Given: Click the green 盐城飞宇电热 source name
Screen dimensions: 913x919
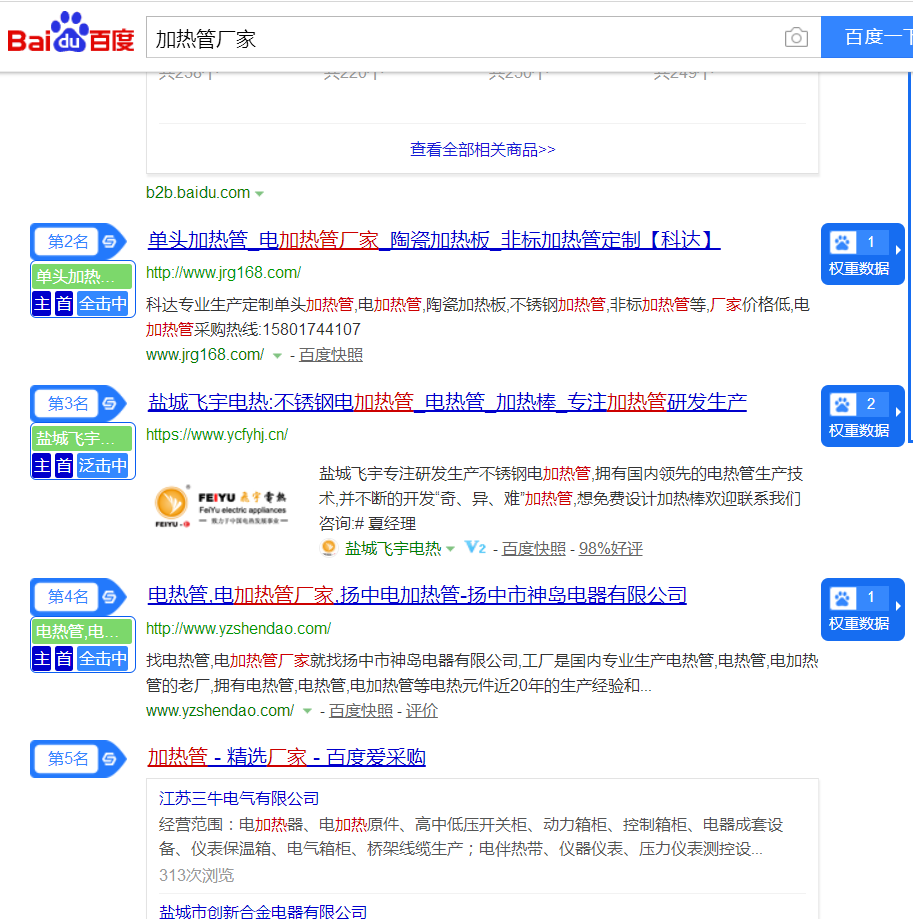Looking at the screenshot, I should (393, 549).
